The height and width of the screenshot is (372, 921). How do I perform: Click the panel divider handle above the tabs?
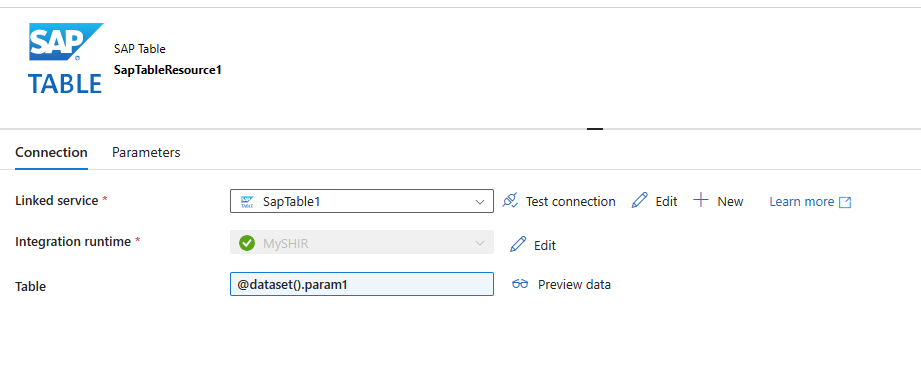[595, 128]
